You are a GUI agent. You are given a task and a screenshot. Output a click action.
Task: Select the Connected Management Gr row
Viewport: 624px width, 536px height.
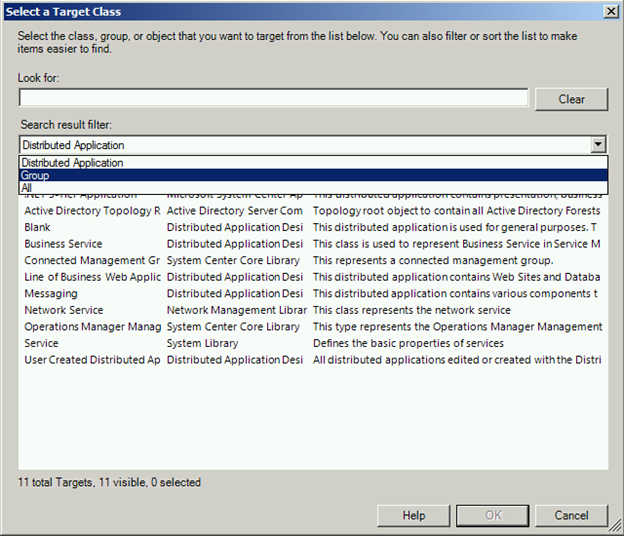point(313,260)
